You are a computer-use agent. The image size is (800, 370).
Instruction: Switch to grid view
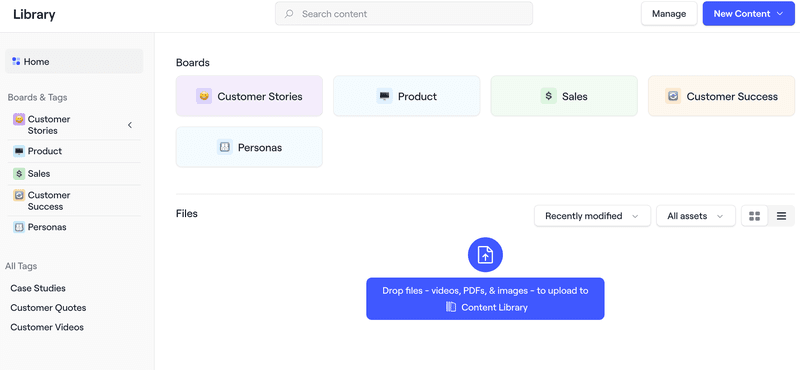click(x=755, y=216)
